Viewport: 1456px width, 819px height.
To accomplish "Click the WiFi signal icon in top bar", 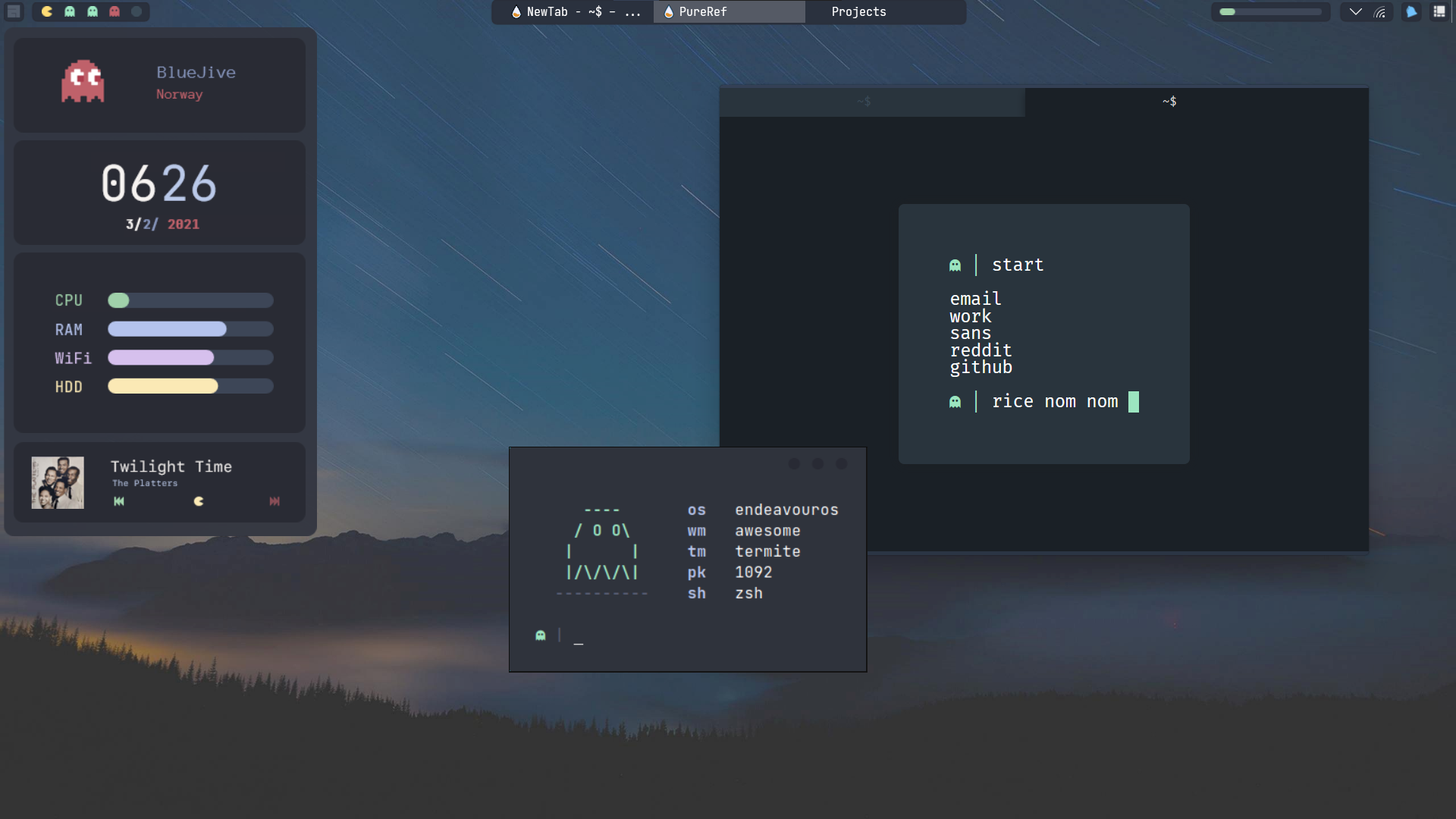I will click(1380, 11).
